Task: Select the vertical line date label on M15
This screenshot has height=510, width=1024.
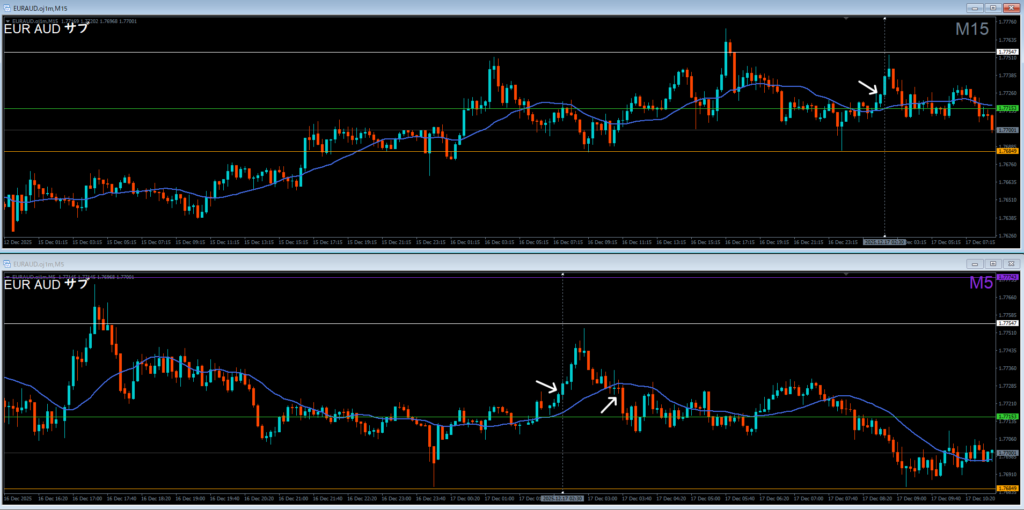Action: pos(884,242)
